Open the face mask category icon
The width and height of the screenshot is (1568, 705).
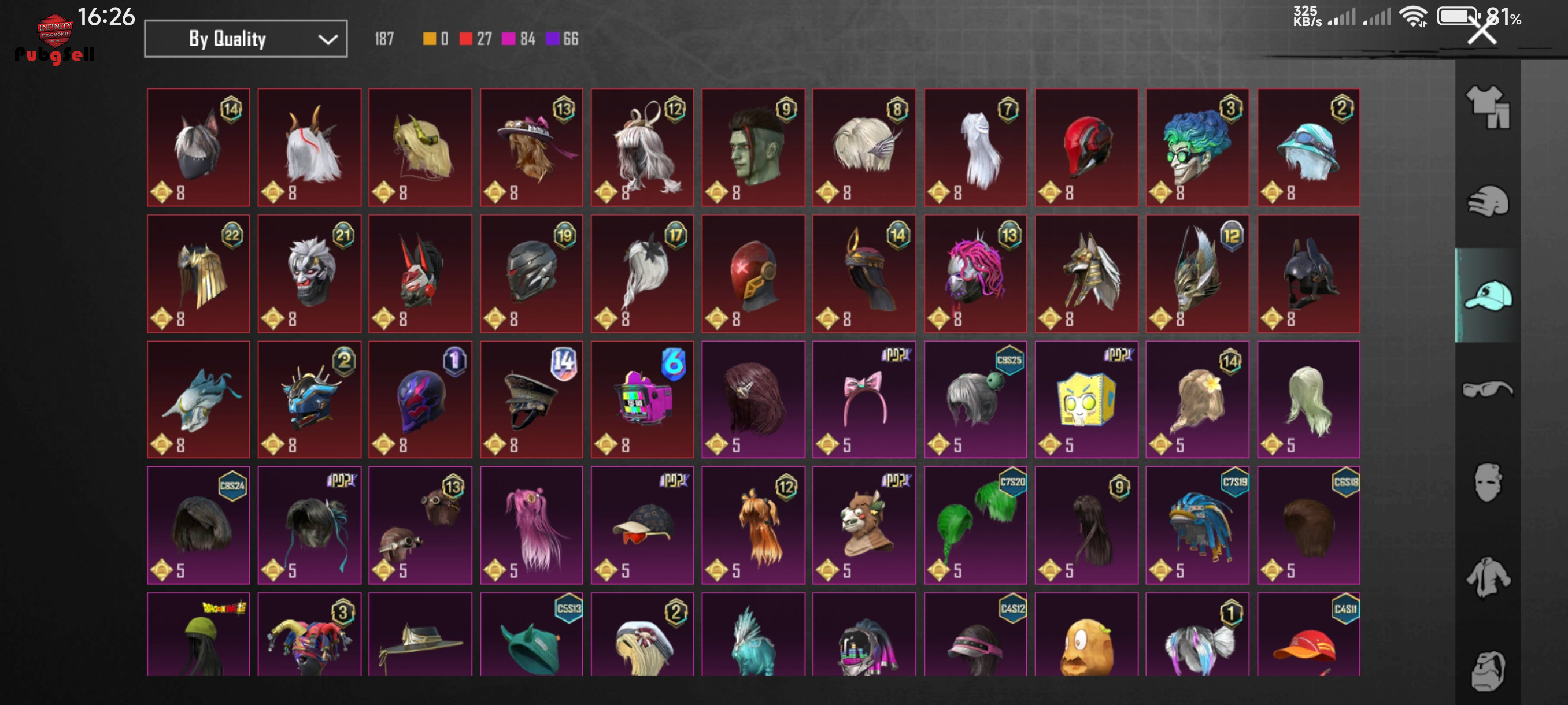tap(1488, 483)
